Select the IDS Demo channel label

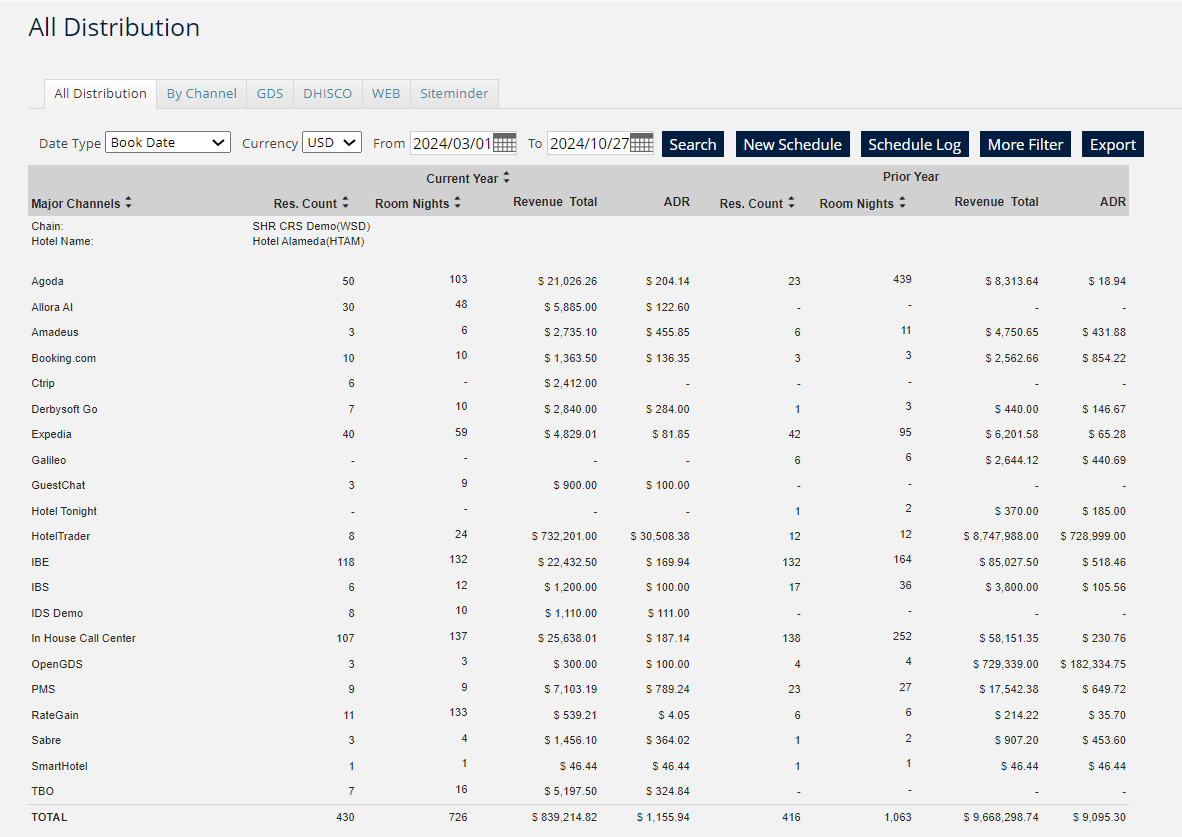pos(57,613)
